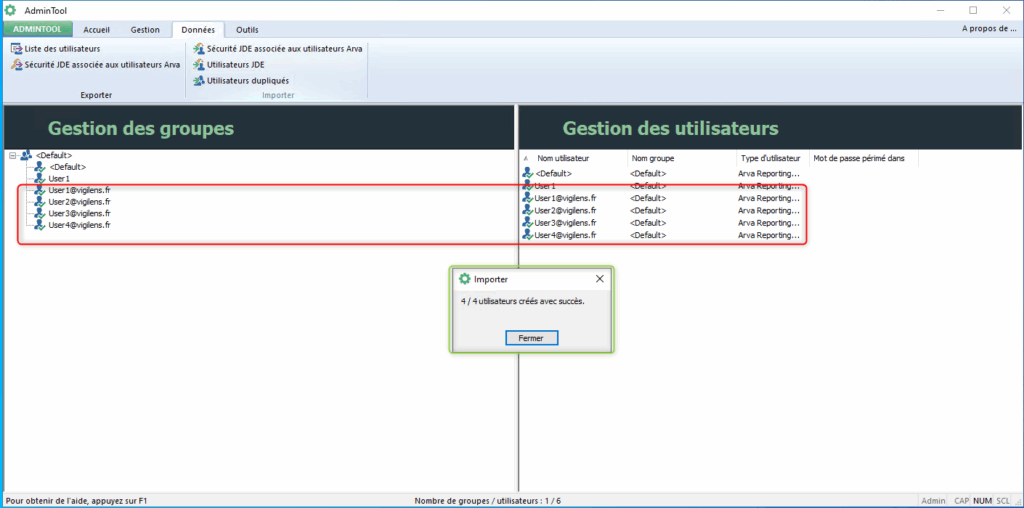Click the Sécurité JDE export icon
This screenshot has height=508, width=1024.
click(17, 65)
